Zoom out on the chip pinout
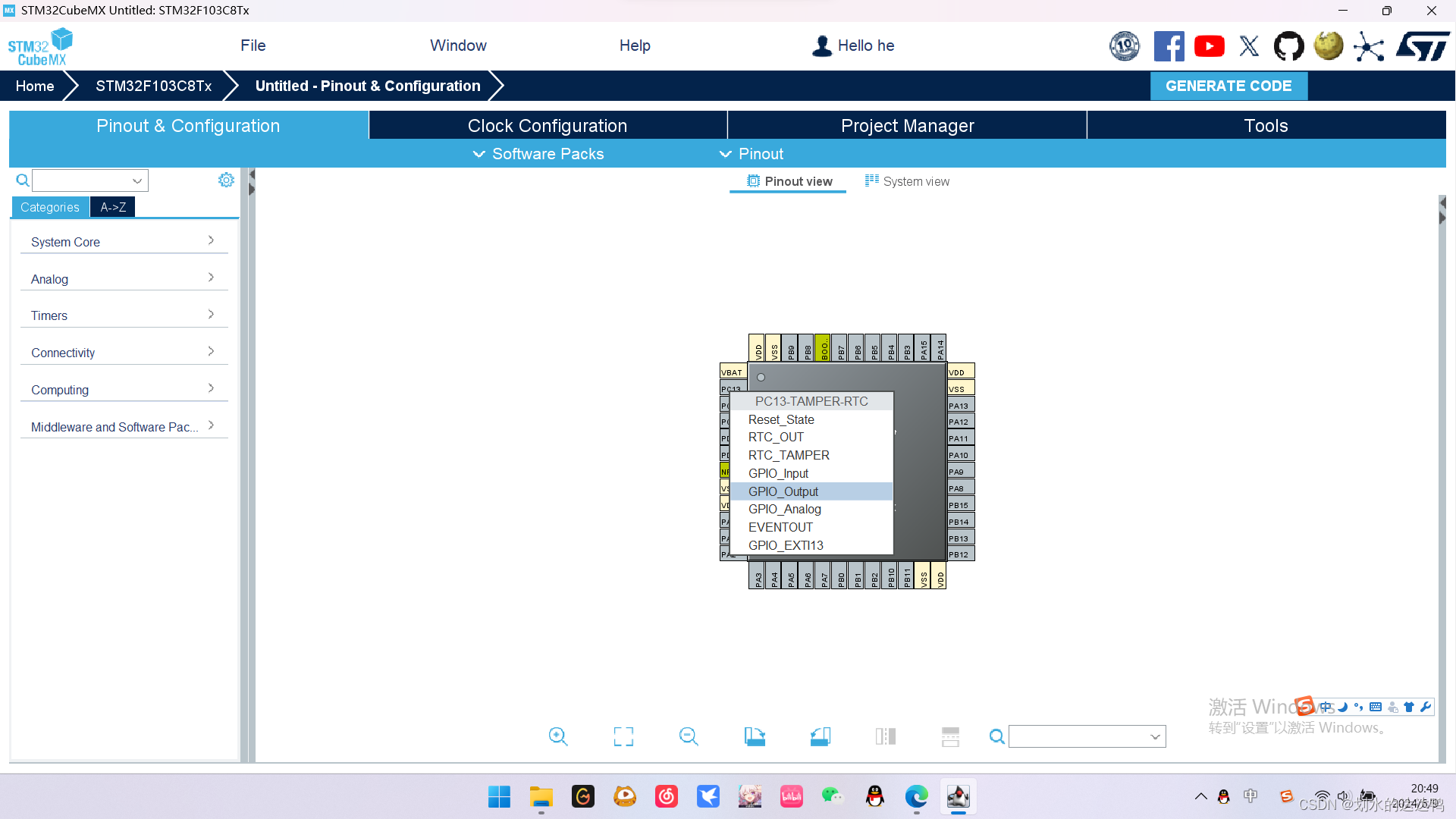 (689, 736)
